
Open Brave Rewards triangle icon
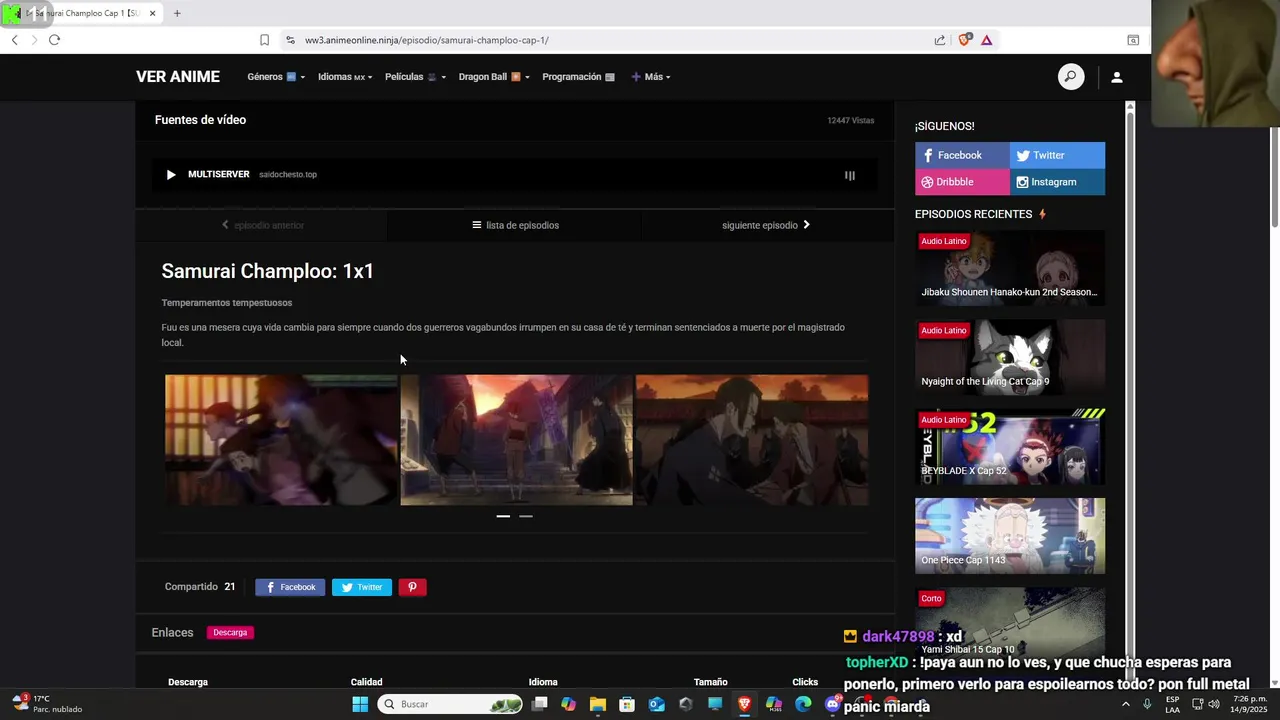[x=987, y=40]
